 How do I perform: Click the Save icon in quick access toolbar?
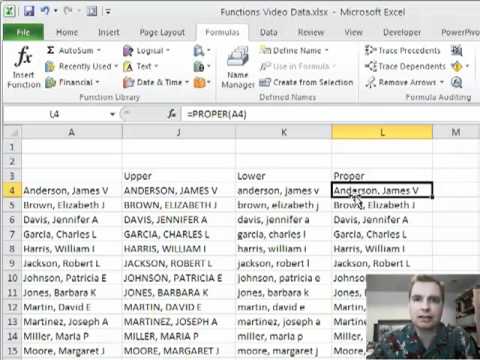pos(29,11)
